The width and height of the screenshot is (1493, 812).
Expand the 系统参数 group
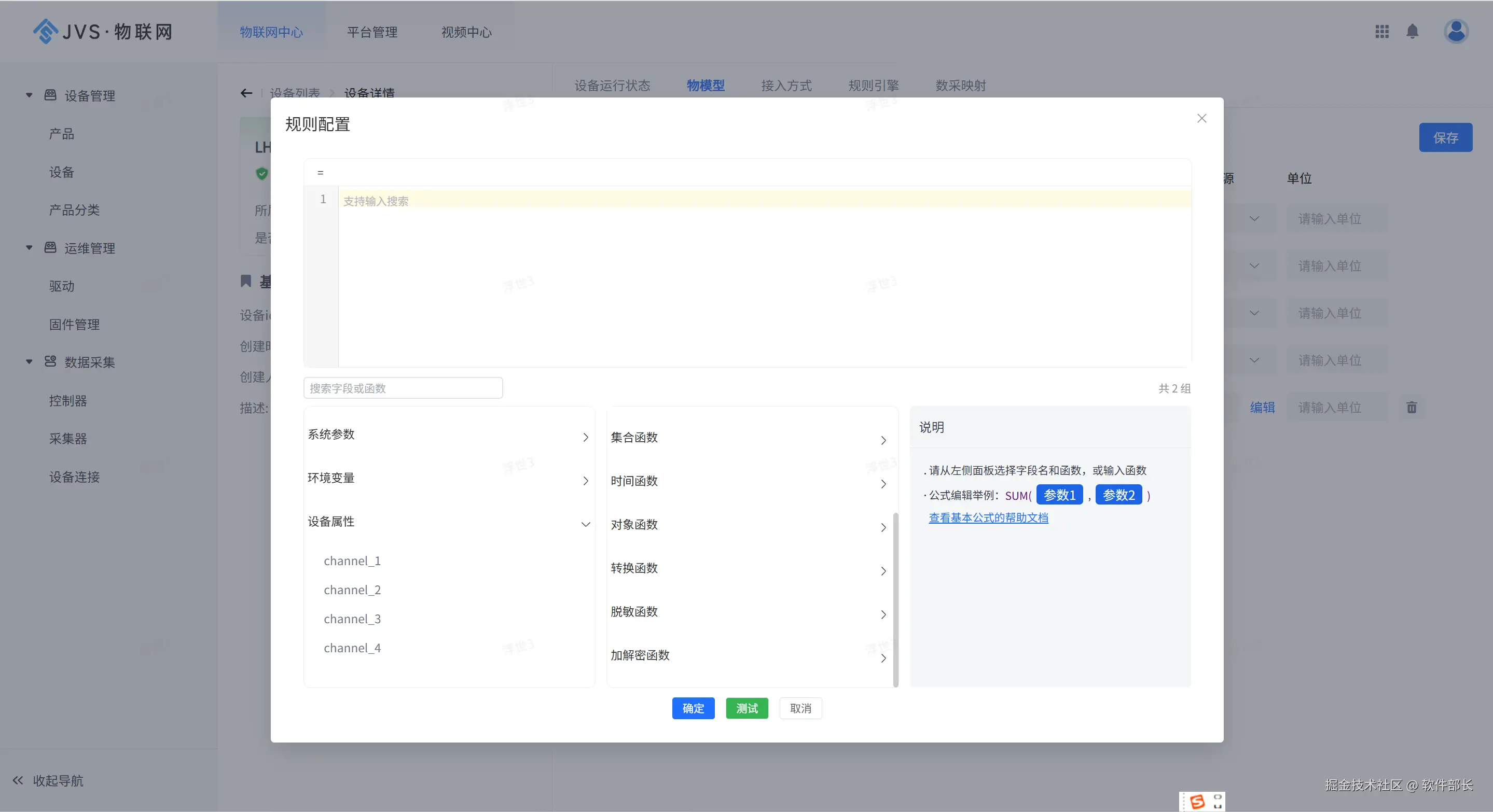click(x=585, y=437)
